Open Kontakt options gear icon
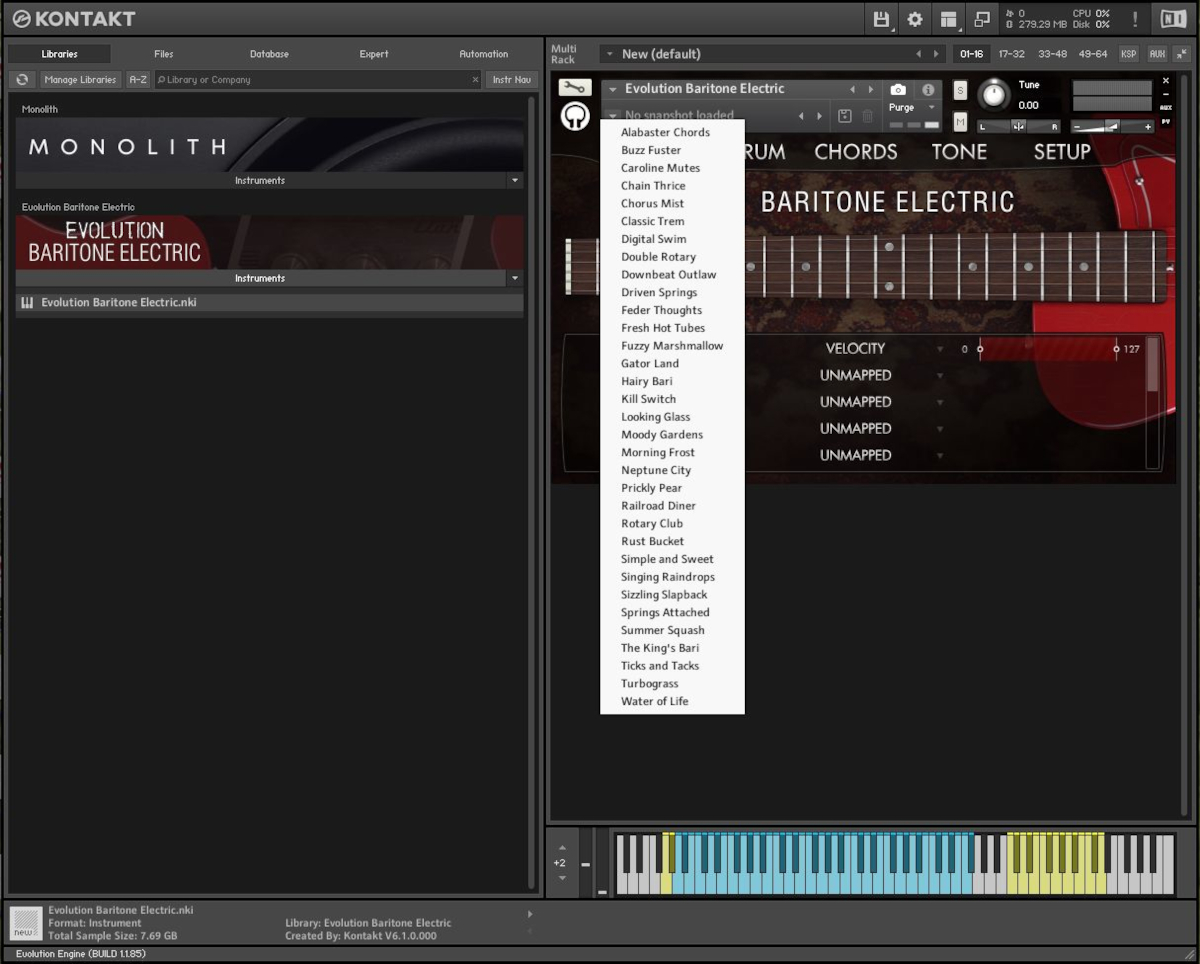Image resolution: width=1200 pixels, height=964 pixels. [915, 19]
